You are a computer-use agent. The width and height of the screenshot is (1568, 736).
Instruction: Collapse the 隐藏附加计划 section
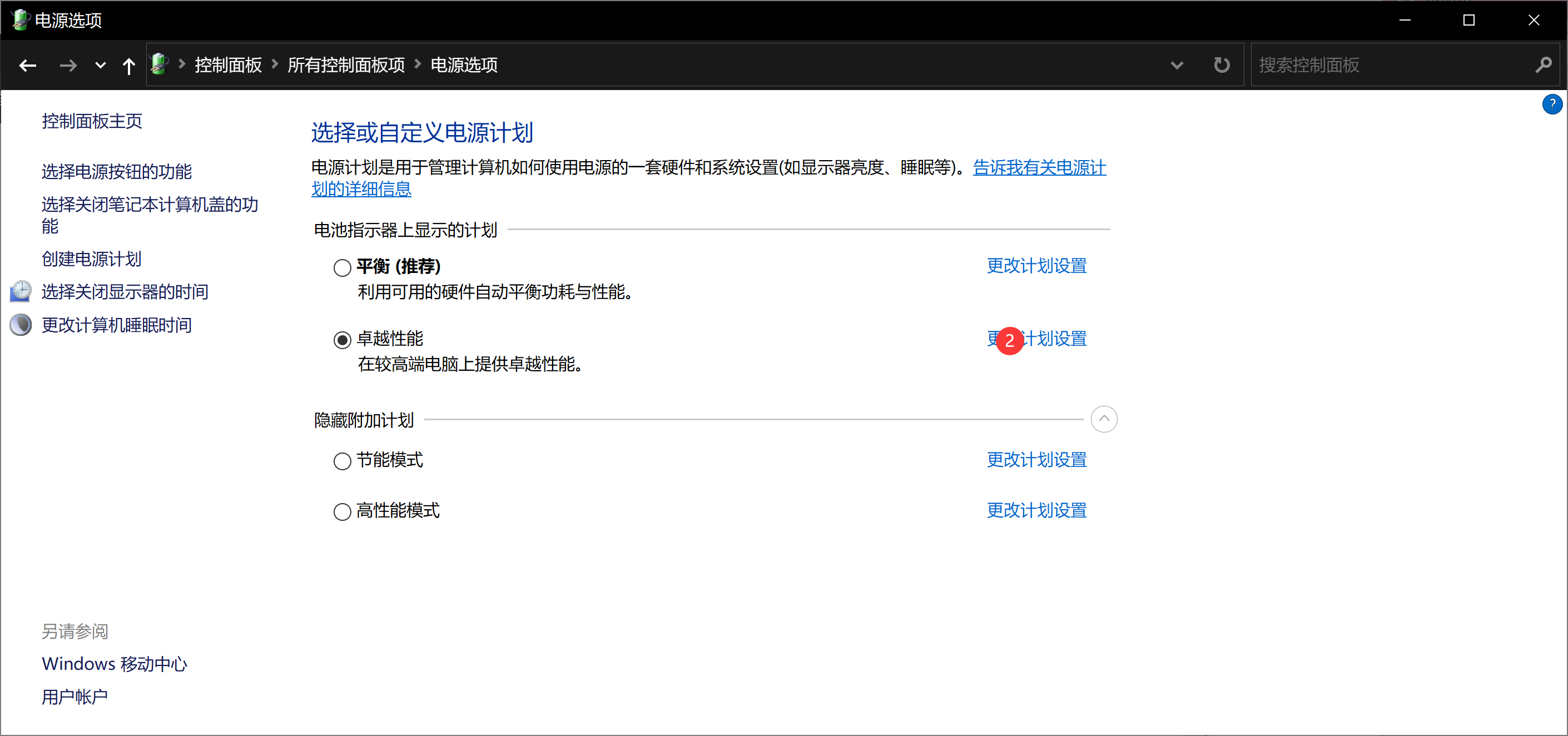1104,420
